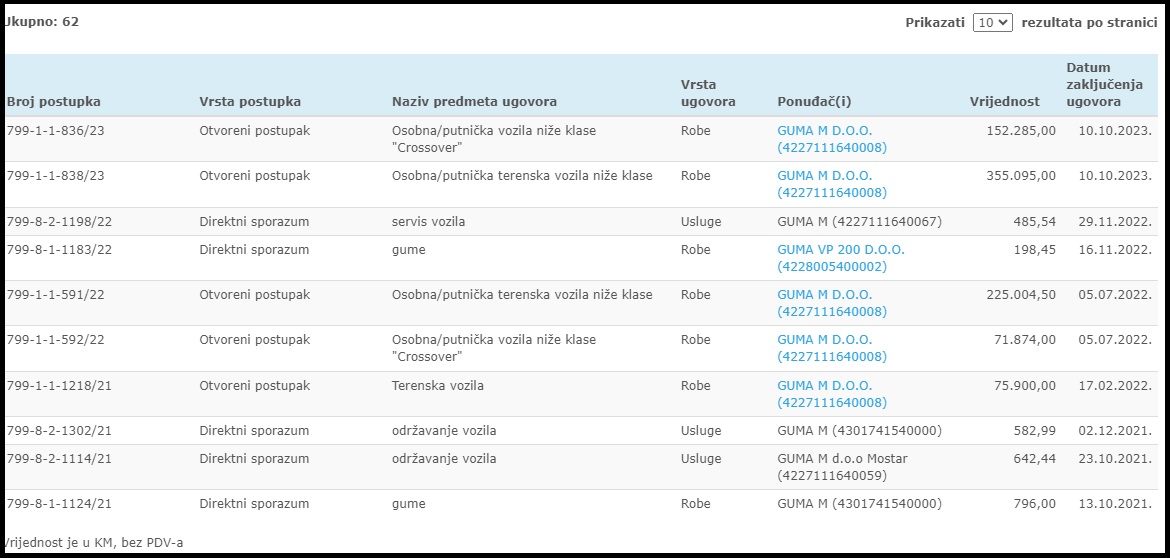Select procedure number 799-8-1-1183/22

click(59, 250)
